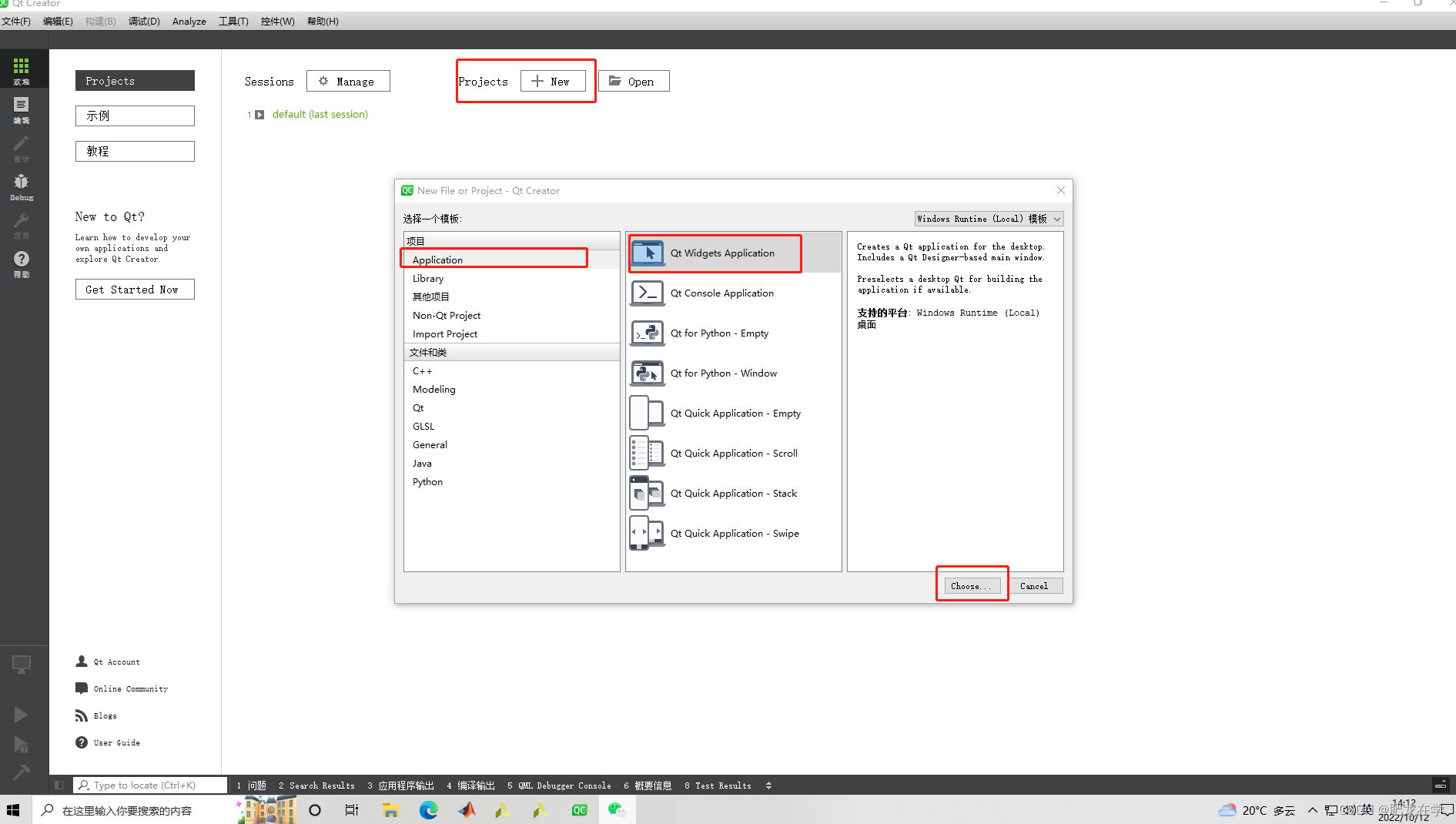Click the Open project button

click(634, 81)
